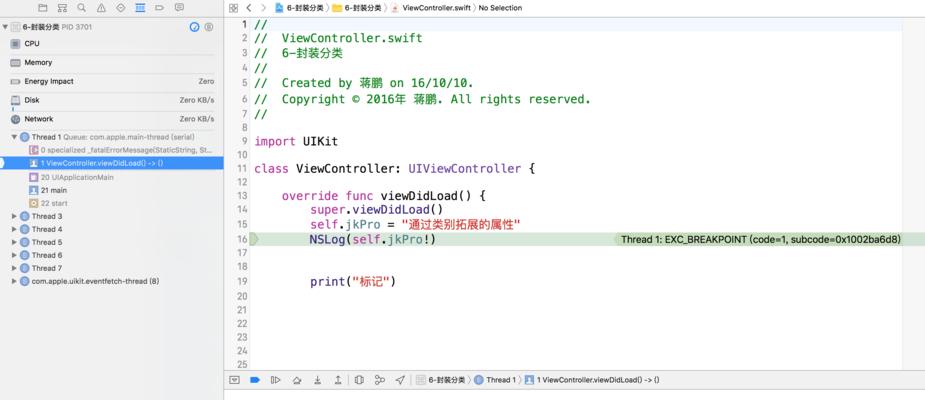
Task: Open the Issue navigator warning icon
Action: (x=101, y=8)
